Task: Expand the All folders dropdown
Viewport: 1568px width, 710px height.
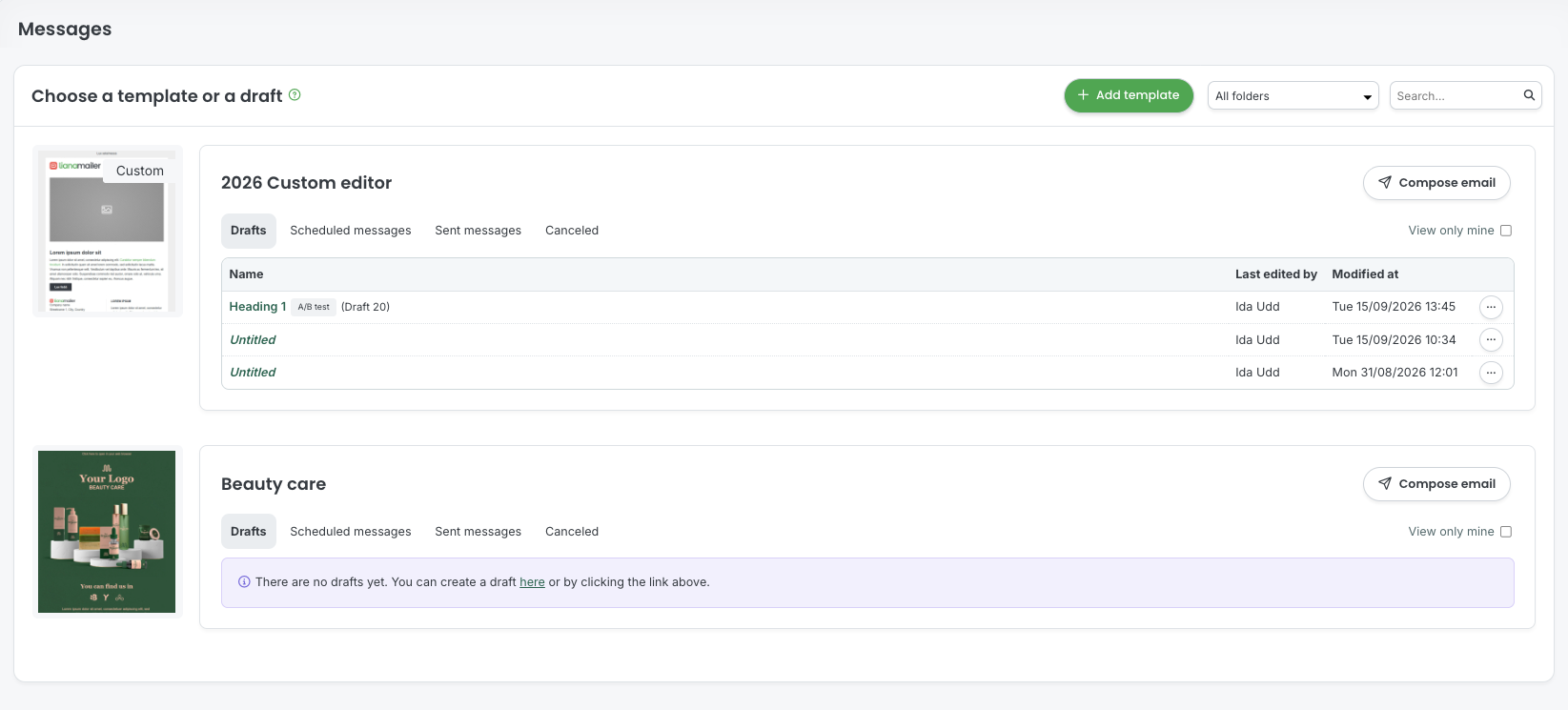Action: pos(1293,96)
